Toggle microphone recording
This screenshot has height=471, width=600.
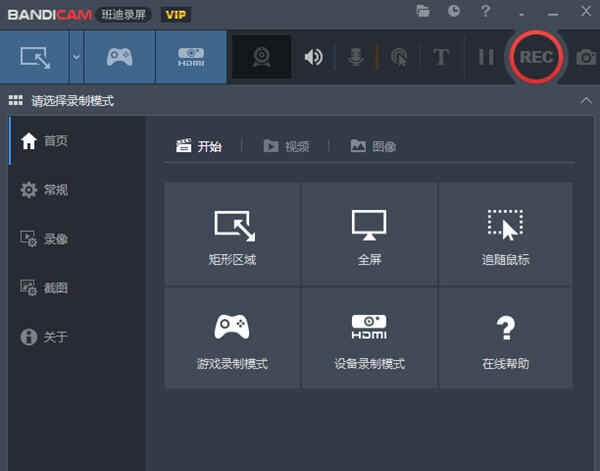(355, 57)
